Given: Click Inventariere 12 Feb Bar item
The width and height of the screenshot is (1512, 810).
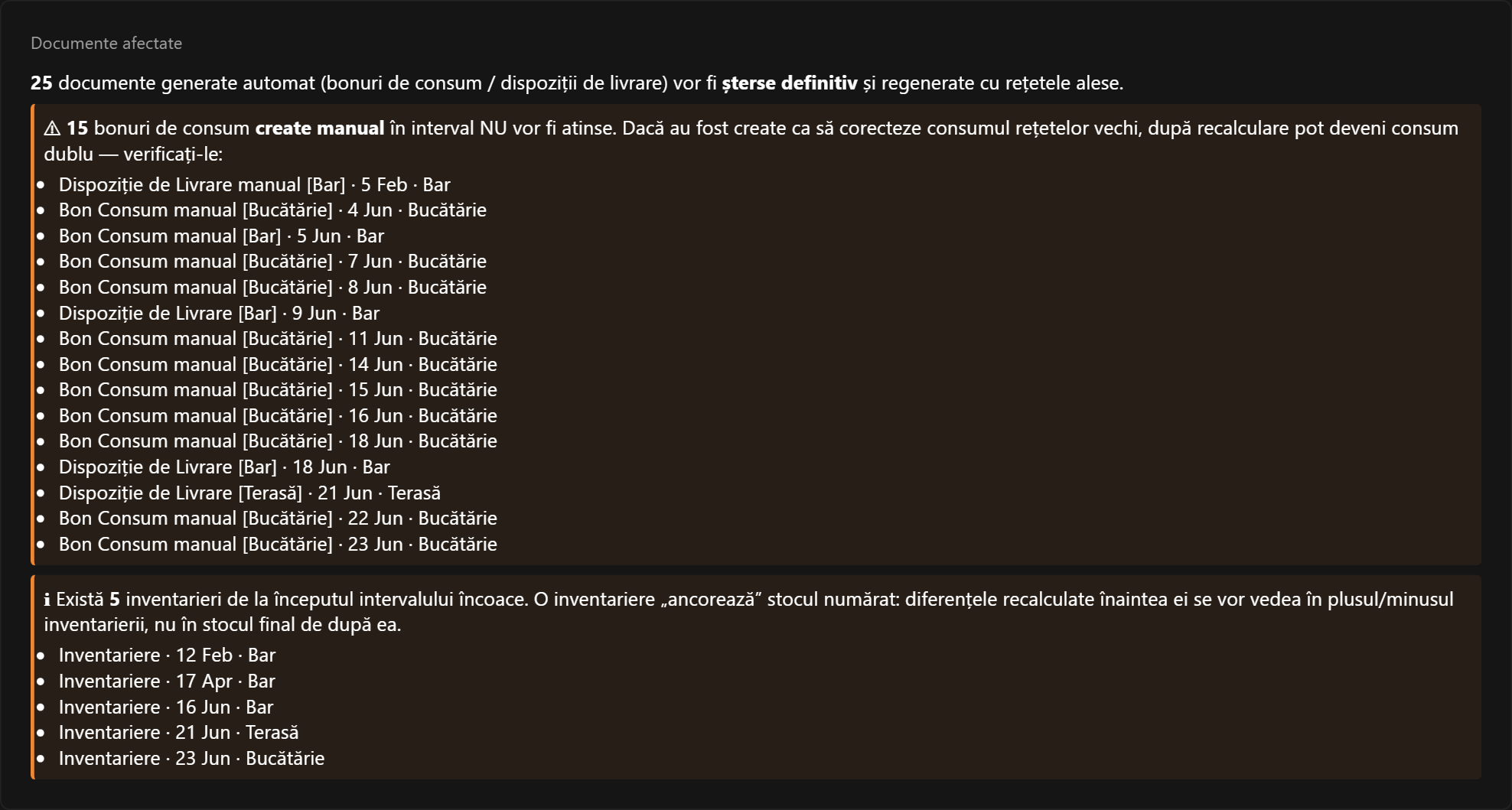Looking at the screenshot, I should (x=167, y=655).
